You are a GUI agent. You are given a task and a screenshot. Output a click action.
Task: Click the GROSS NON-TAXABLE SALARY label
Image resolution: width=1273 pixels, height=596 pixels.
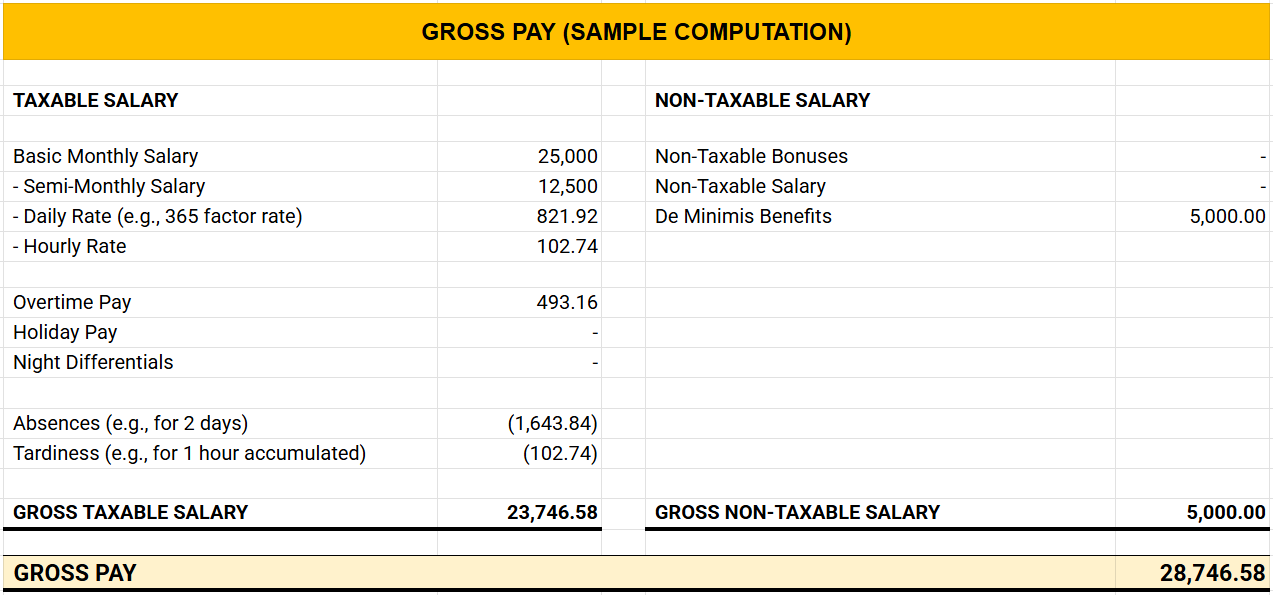coord(797,512)
